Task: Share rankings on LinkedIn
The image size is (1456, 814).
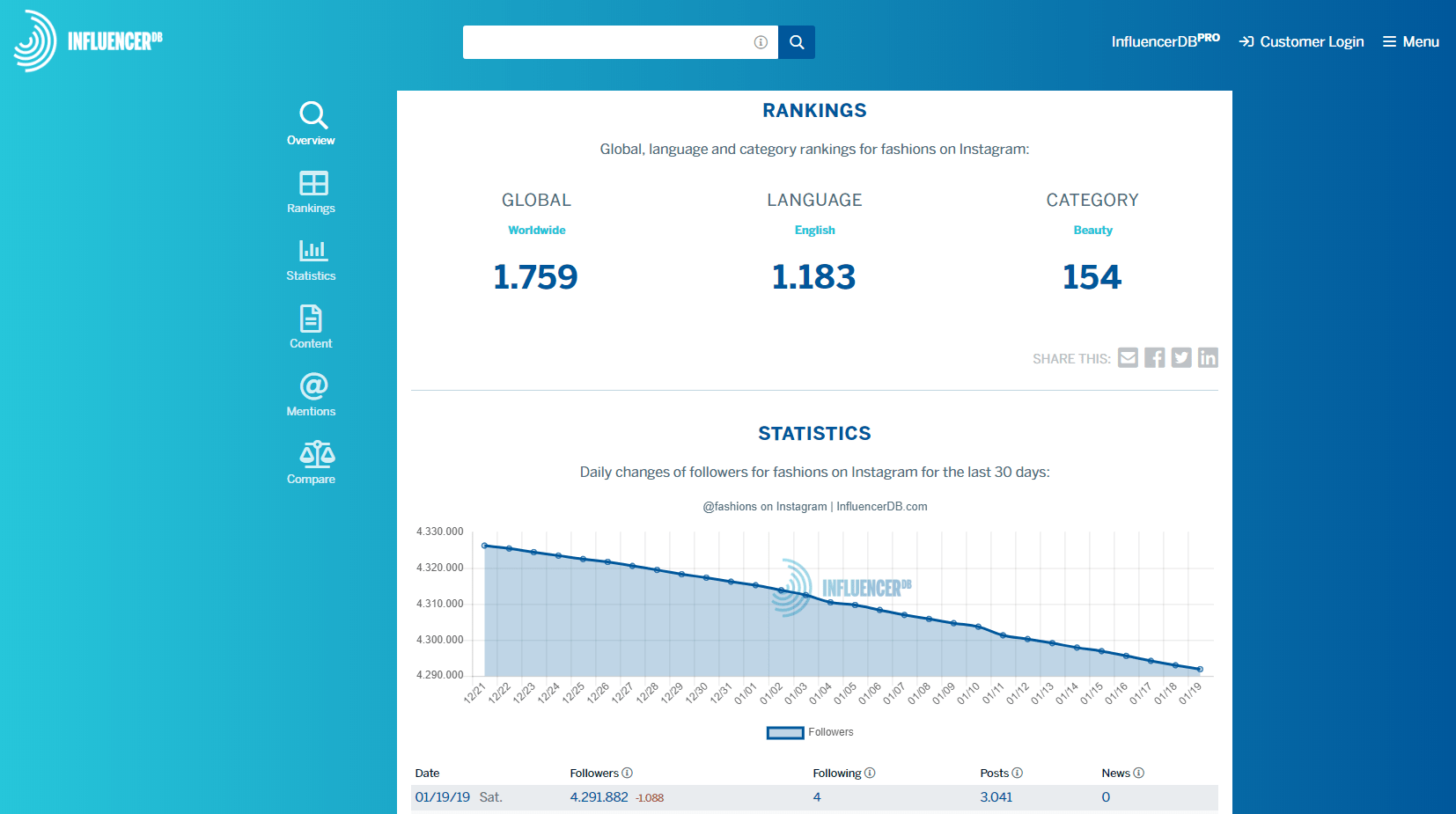Action: click(1208, 357)
